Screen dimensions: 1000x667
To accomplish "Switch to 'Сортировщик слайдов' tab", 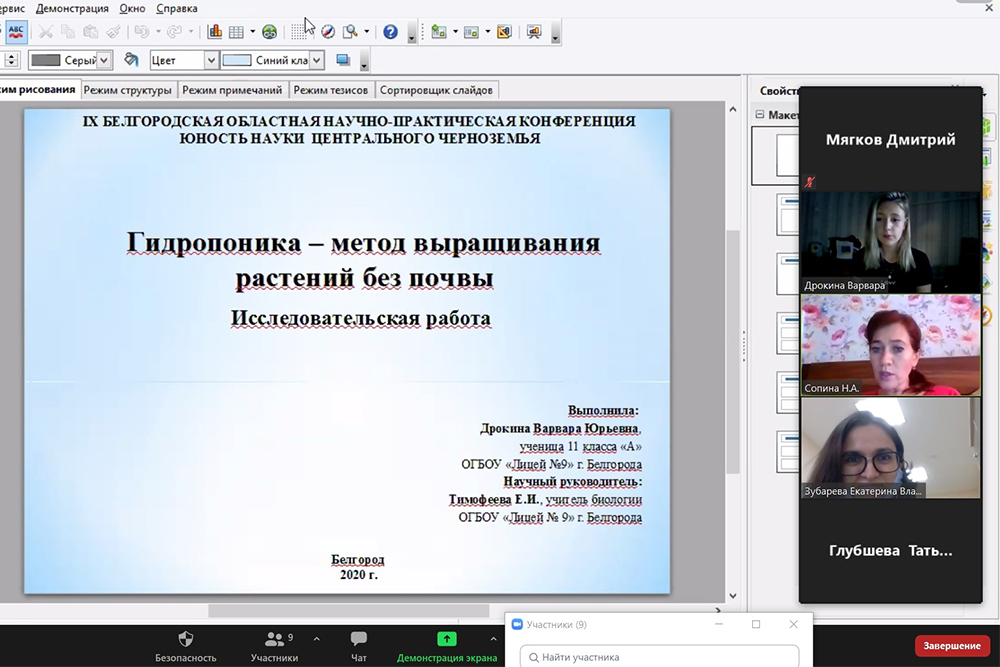I will 436,90.
